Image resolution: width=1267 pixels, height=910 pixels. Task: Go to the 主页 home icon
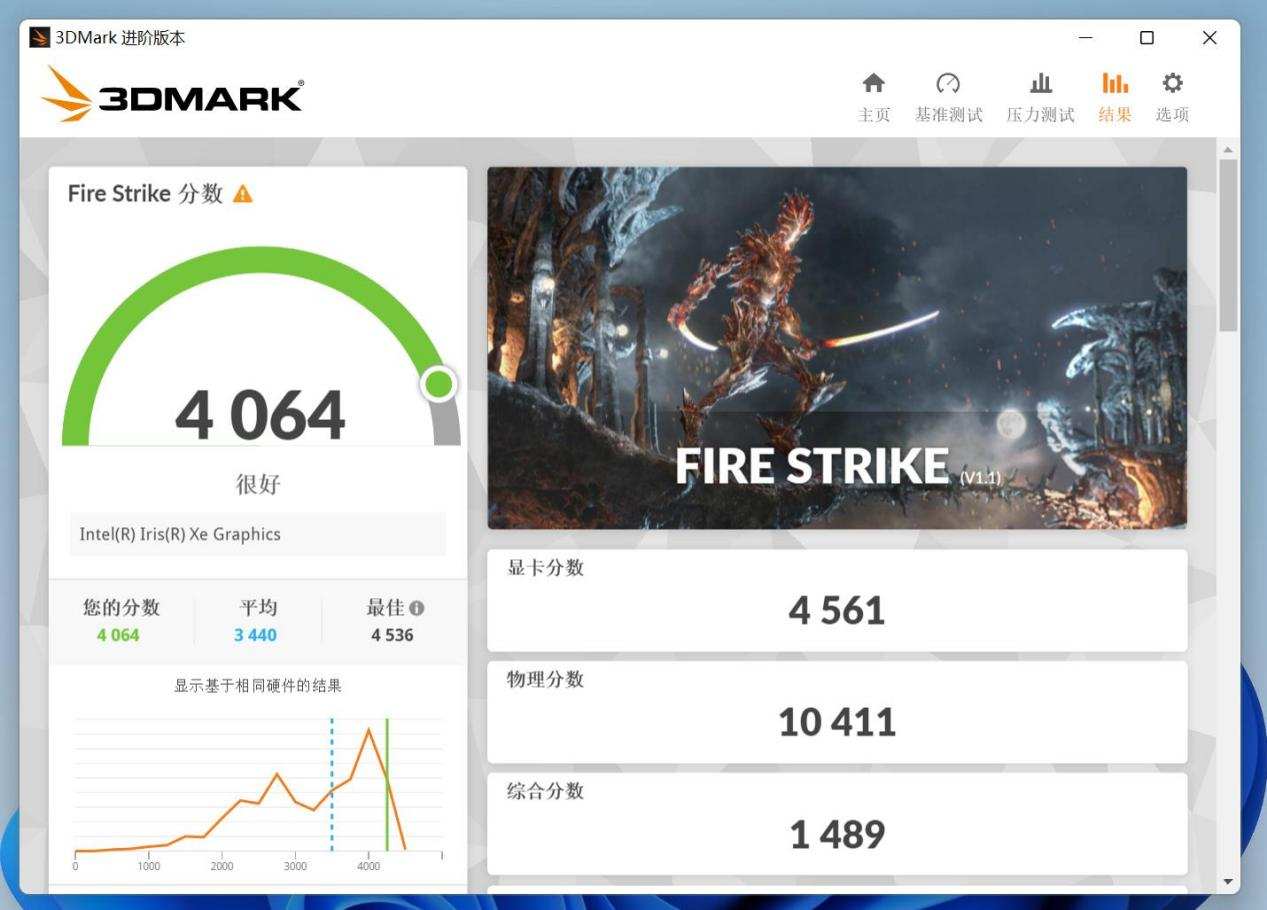[873, 84]
